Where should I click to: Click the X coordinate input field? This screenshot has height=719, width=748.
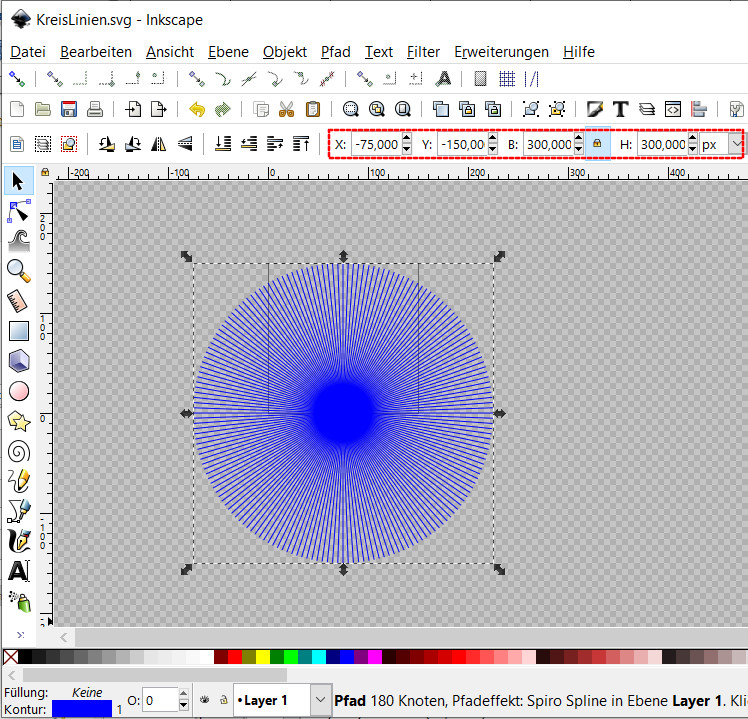tap(375, 145)
